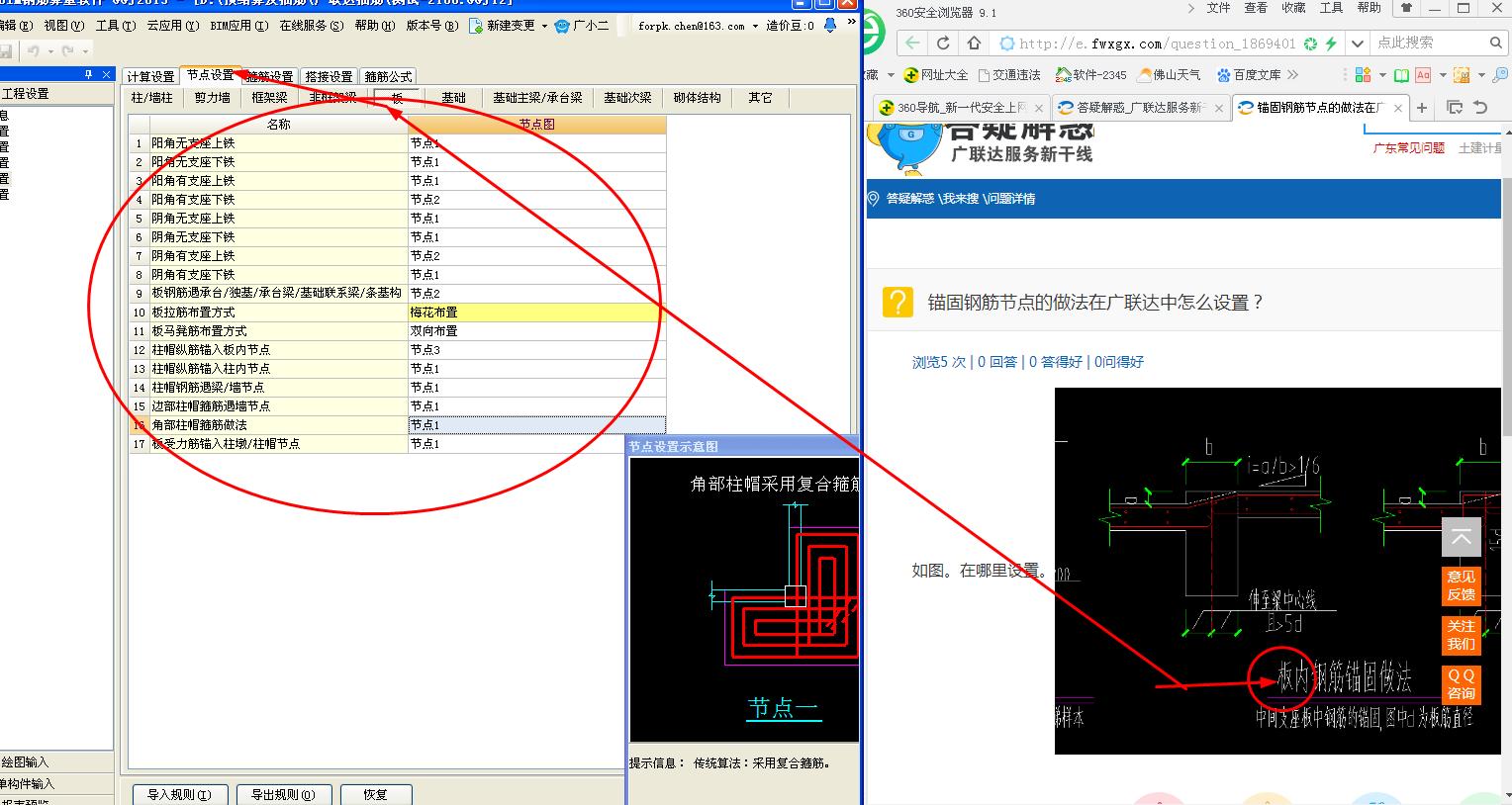Reload the page with refresh icon

pos(943,44)
